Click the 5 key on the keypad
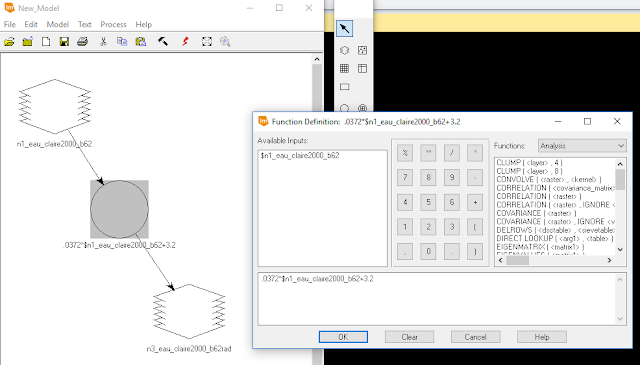The width and height of the screenshot is (640, 365). (x=428, y=202)
